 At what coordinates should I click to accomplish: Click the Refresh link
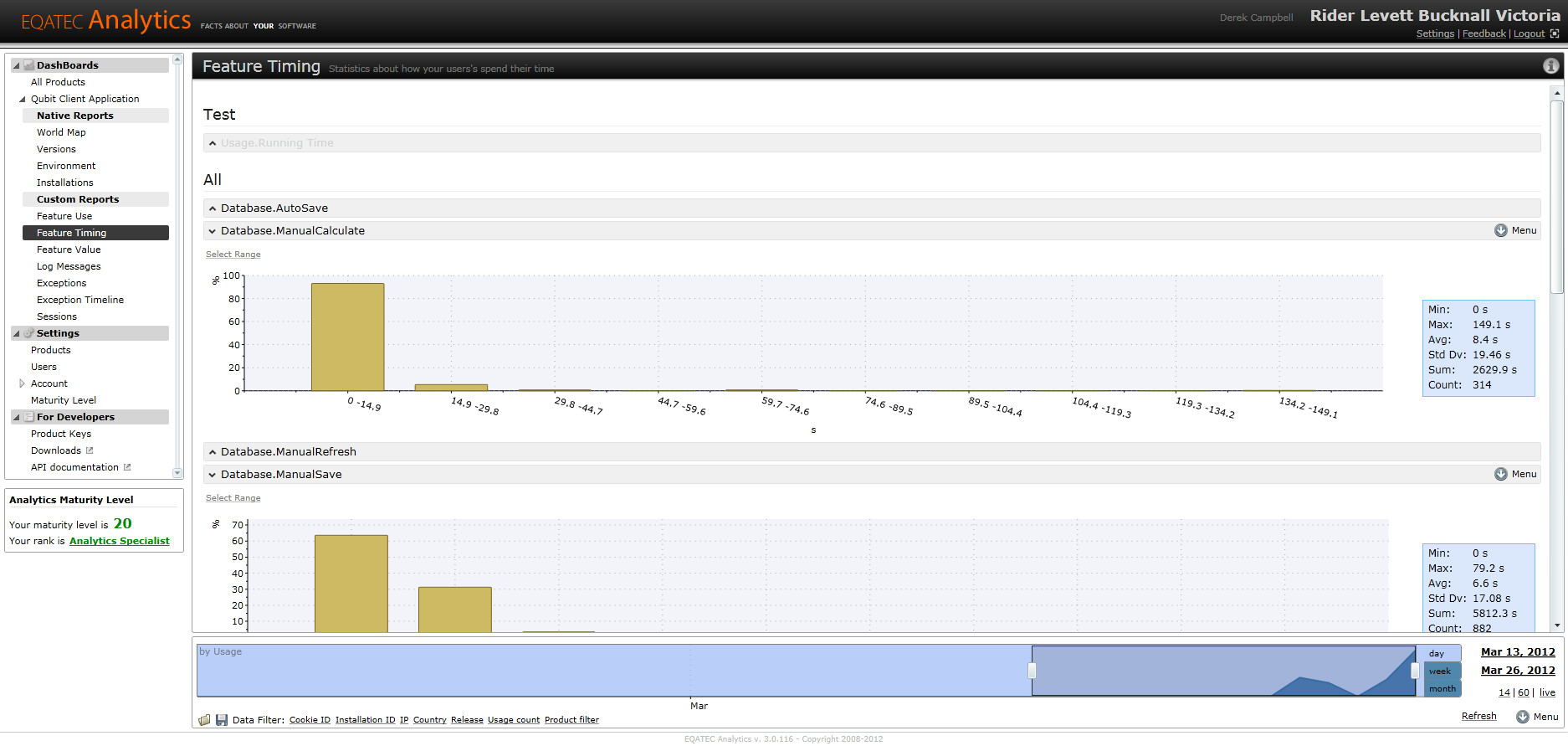(x=1478, y=716)
